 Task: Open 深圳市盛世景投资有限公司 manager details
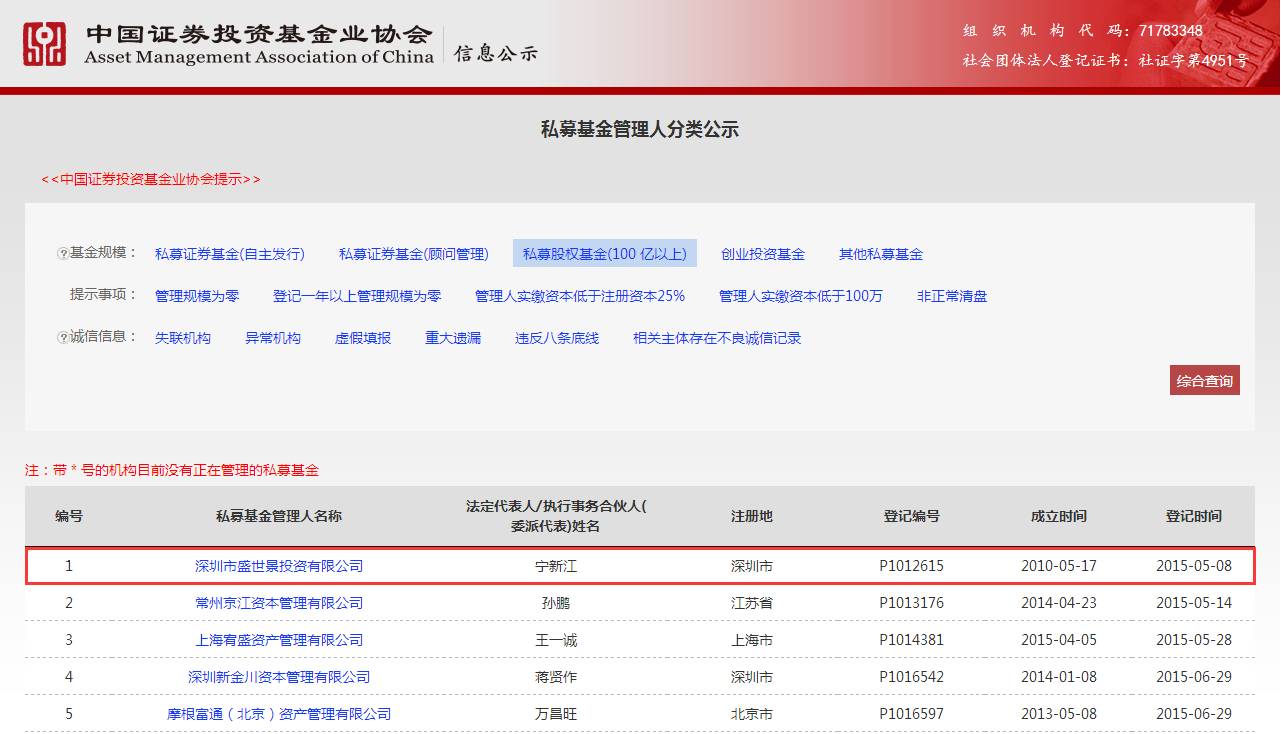(x=278, y=566)
